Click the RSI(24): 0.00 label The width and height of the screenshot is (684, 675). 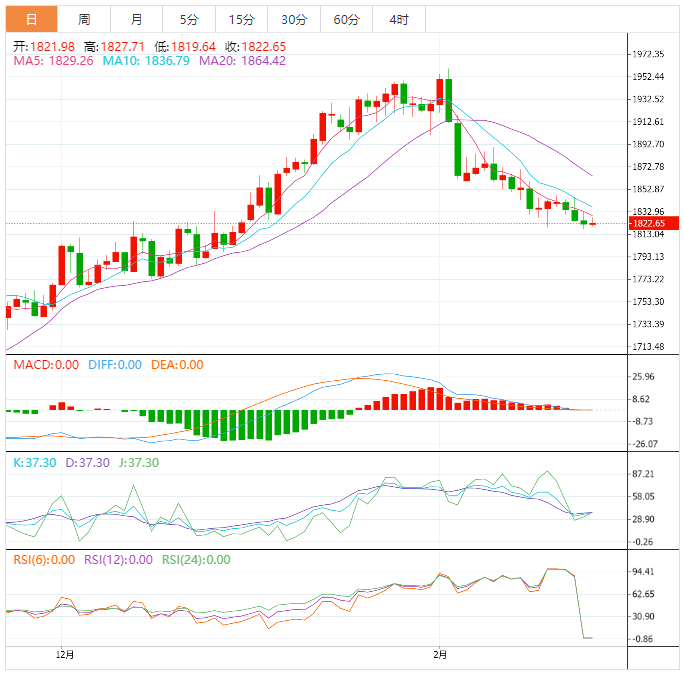click(195, 560)
